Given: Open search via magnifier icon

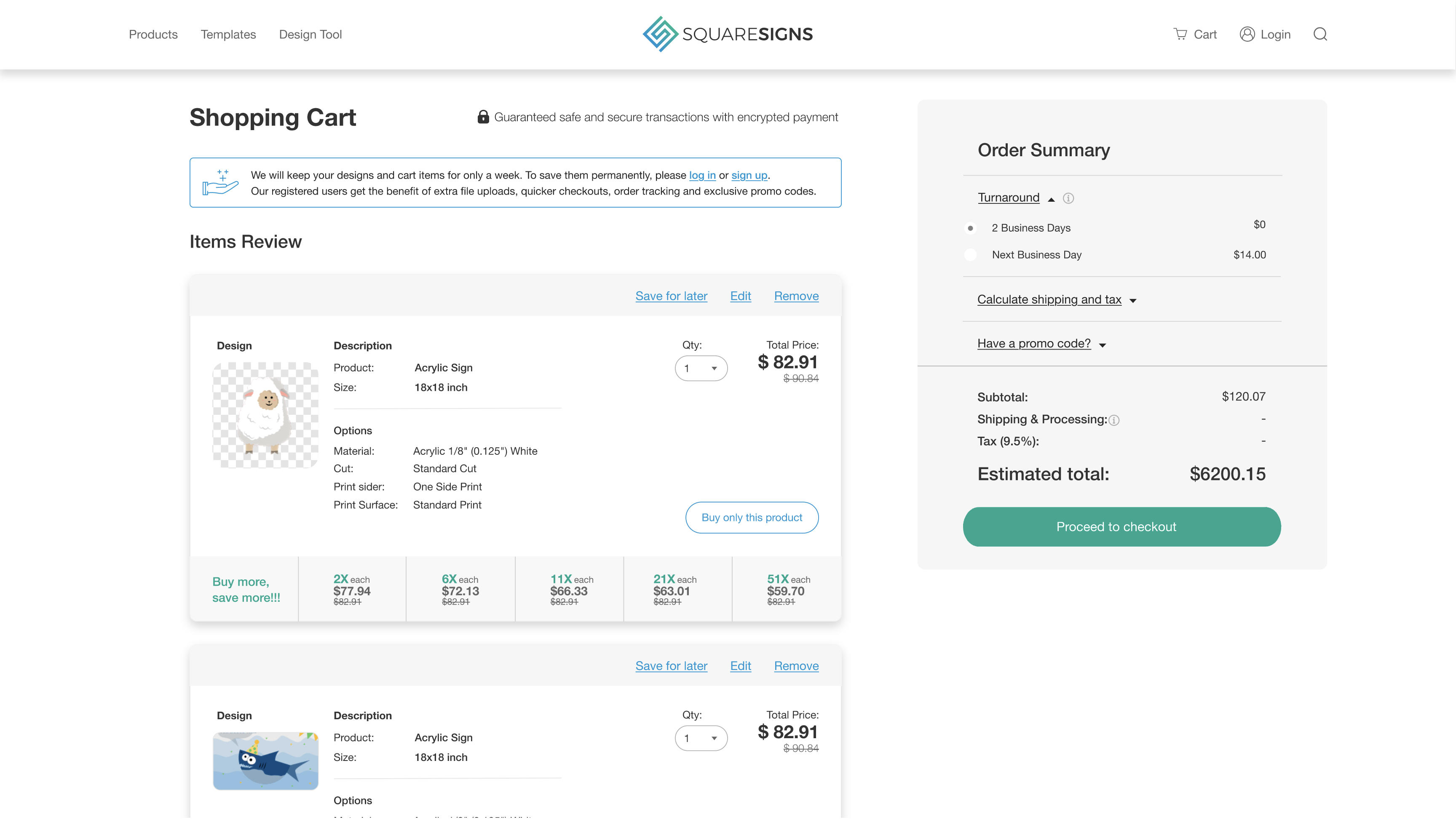Looking at the screenshot, I should (1320, 34).
